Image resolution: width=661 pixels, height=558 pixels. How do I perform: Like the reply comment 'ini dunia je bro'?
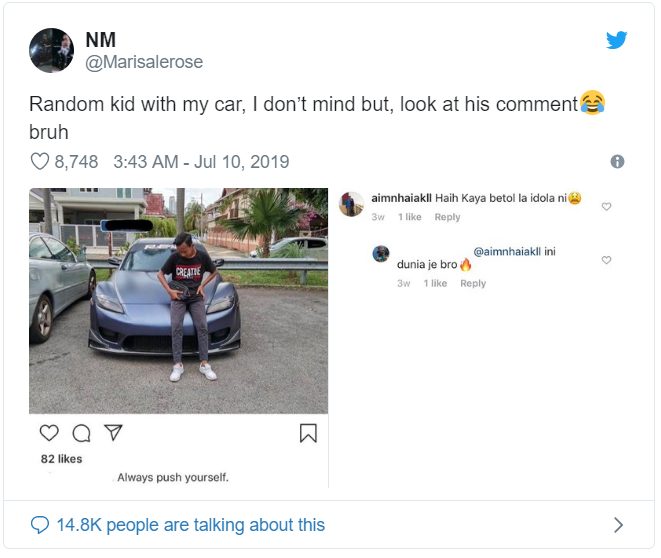click(x=606, y=260)
